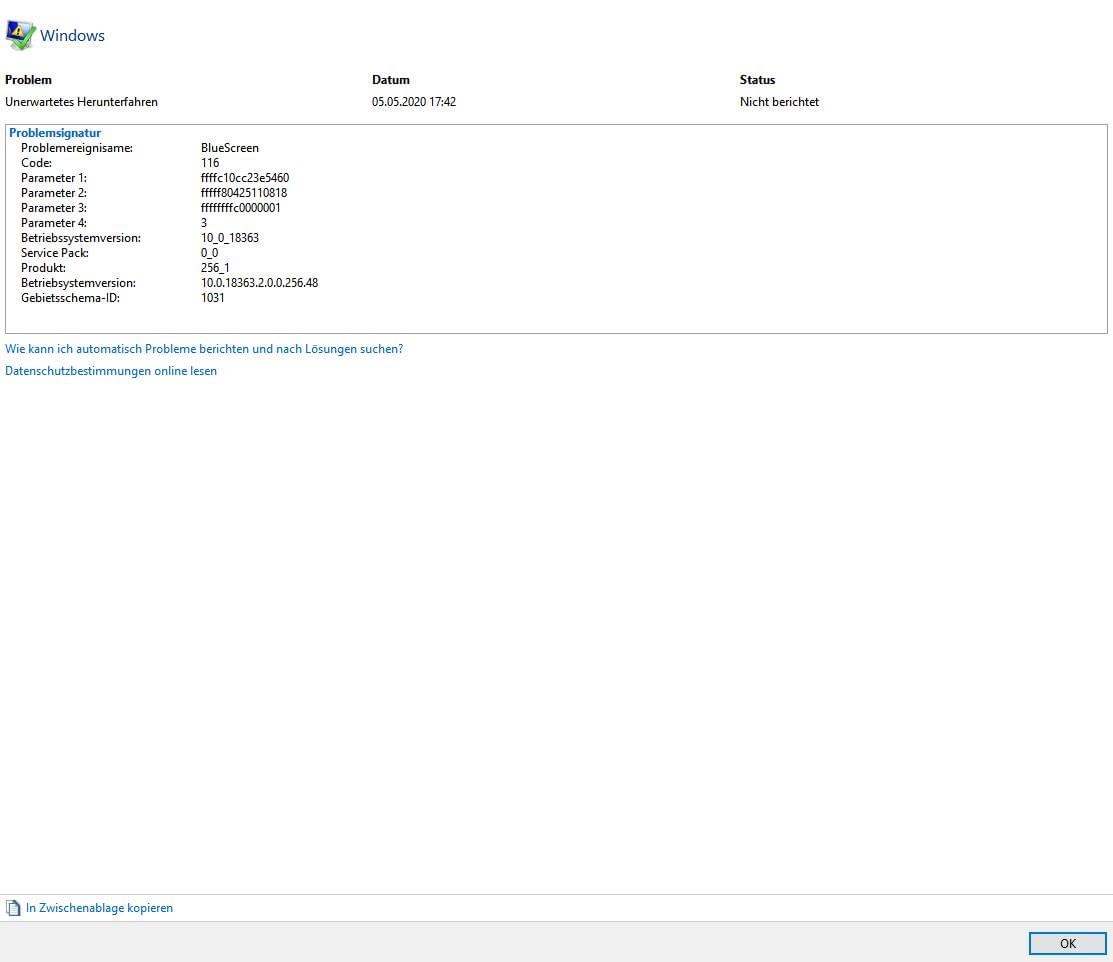
Task: Click the 'Status' column header
Action: (x=757, y=80)
